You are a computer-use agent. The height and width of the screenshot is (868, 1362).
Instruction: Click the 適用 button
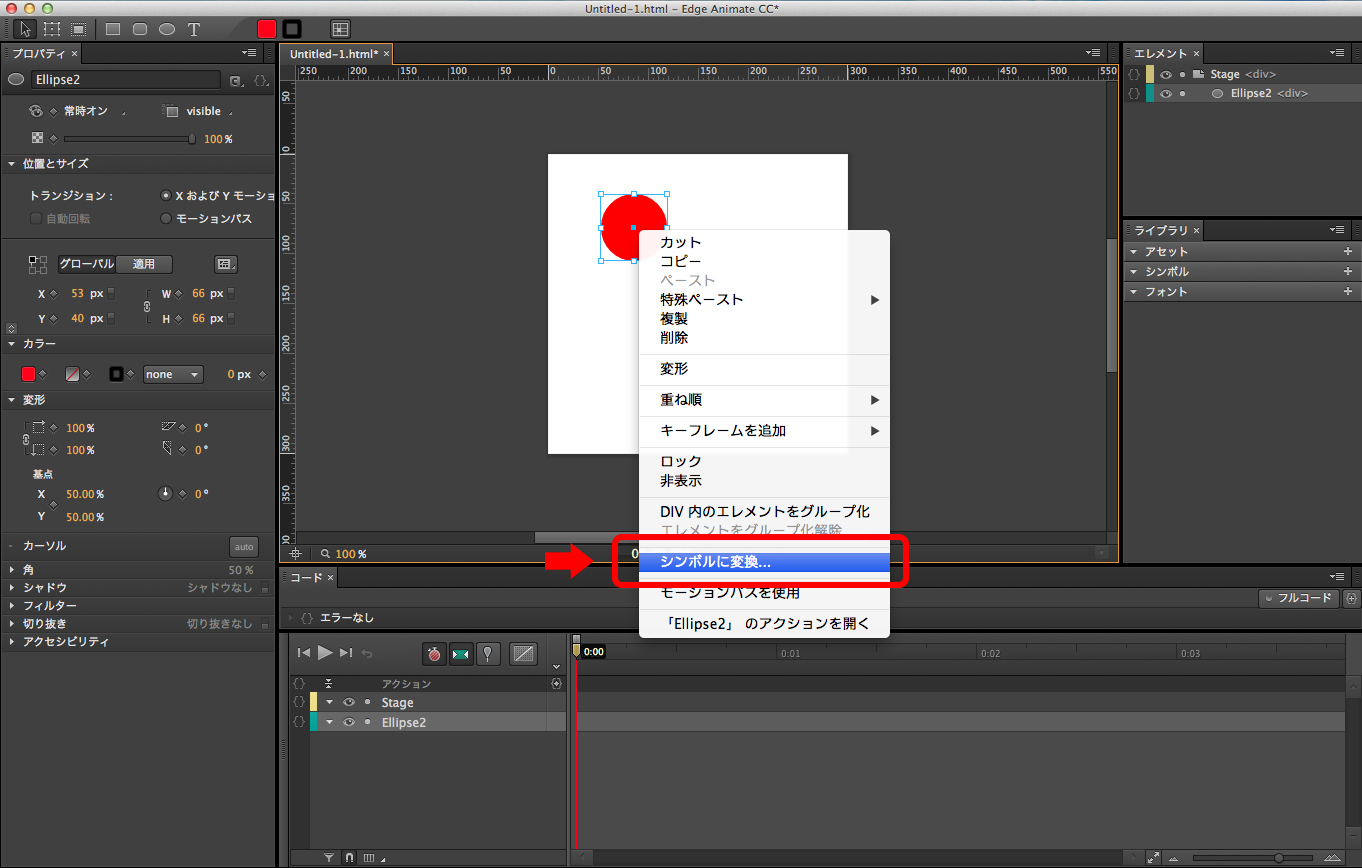pyautogui.click(x=144, y=264)
